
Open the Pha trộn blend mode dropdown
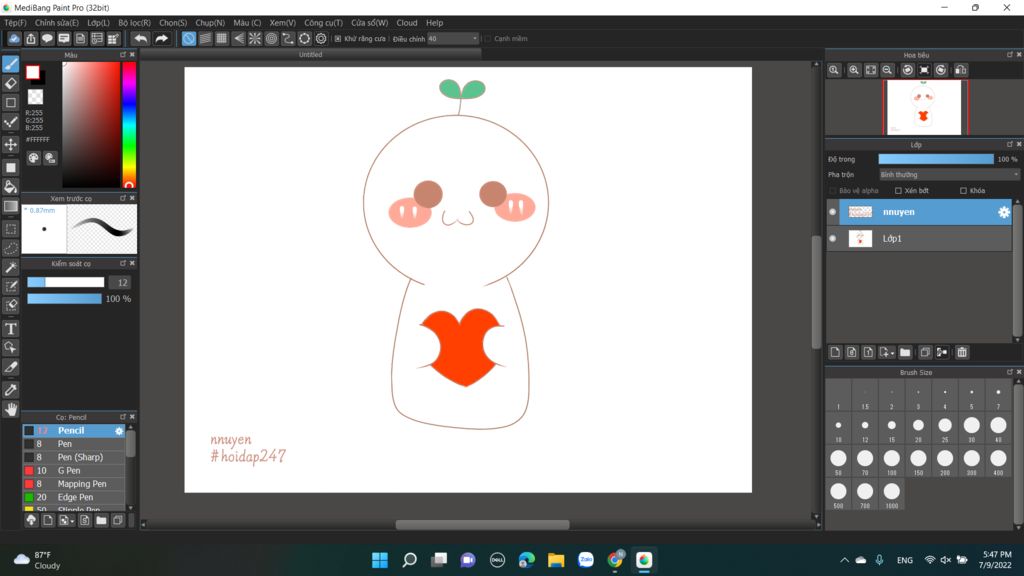[x=949, y=174]
